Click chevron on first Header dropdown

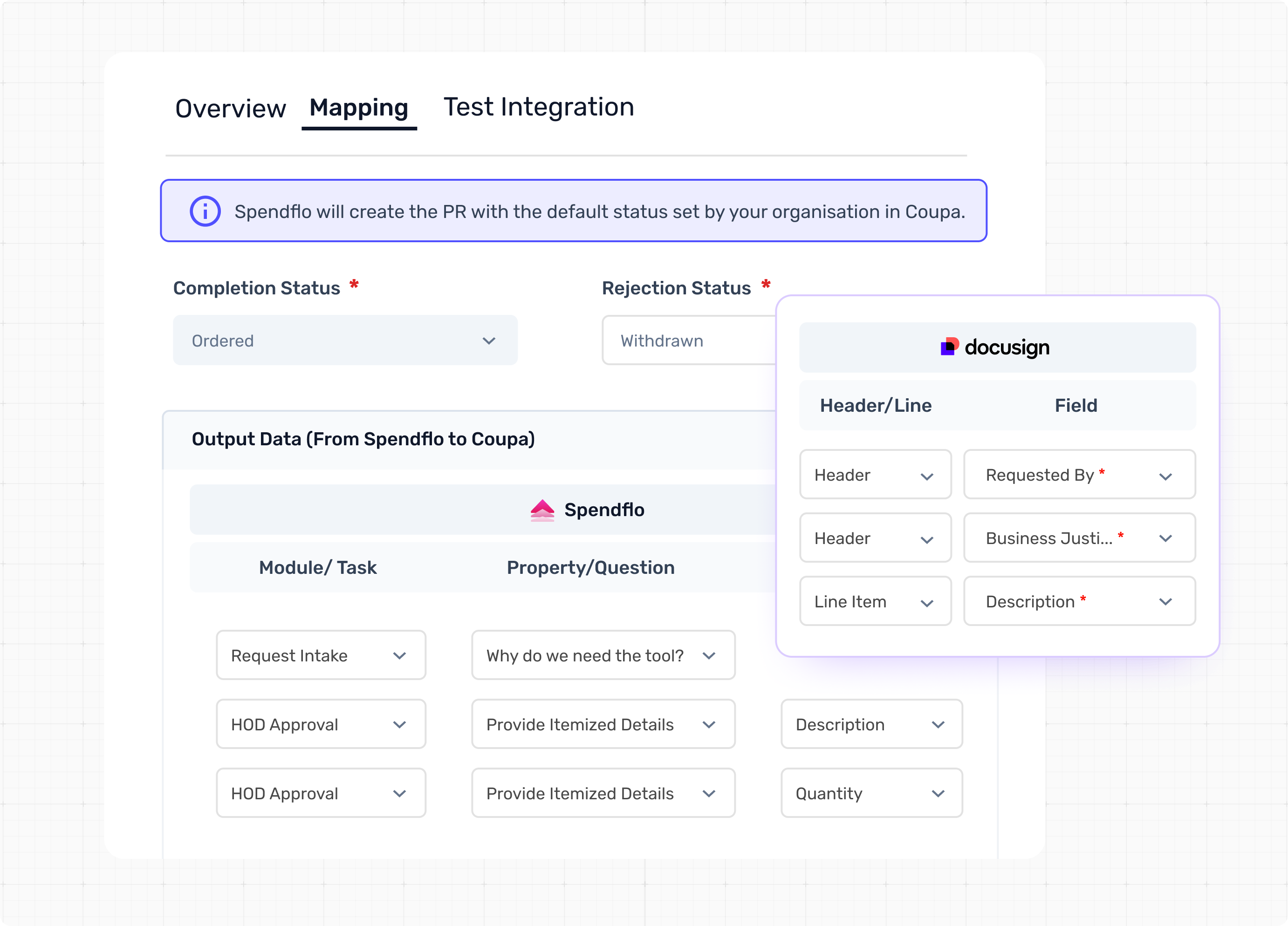click(926, 477)
